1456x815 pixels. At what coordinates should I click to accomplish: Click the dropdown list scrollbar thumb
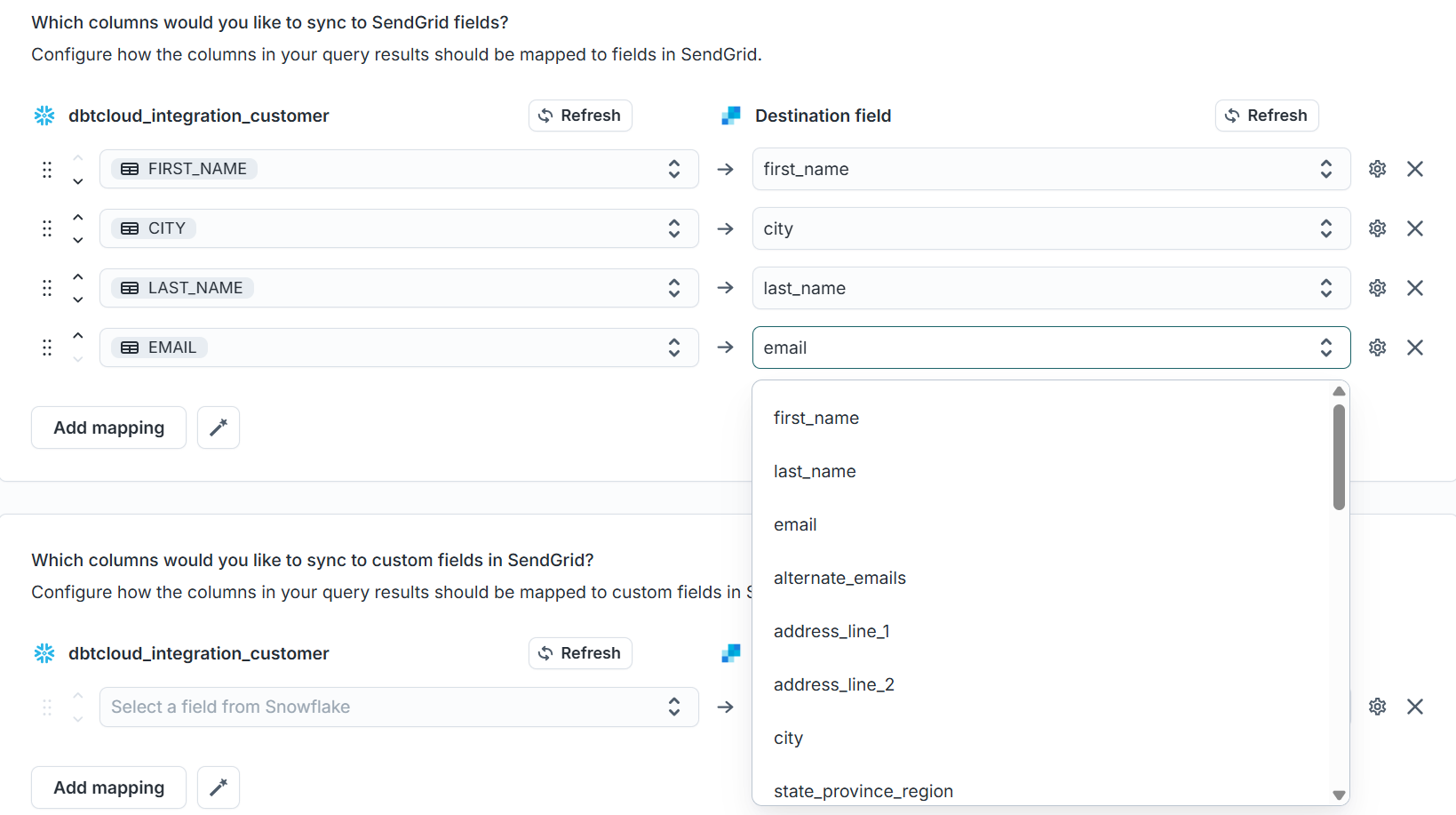tap(1339, 458)
